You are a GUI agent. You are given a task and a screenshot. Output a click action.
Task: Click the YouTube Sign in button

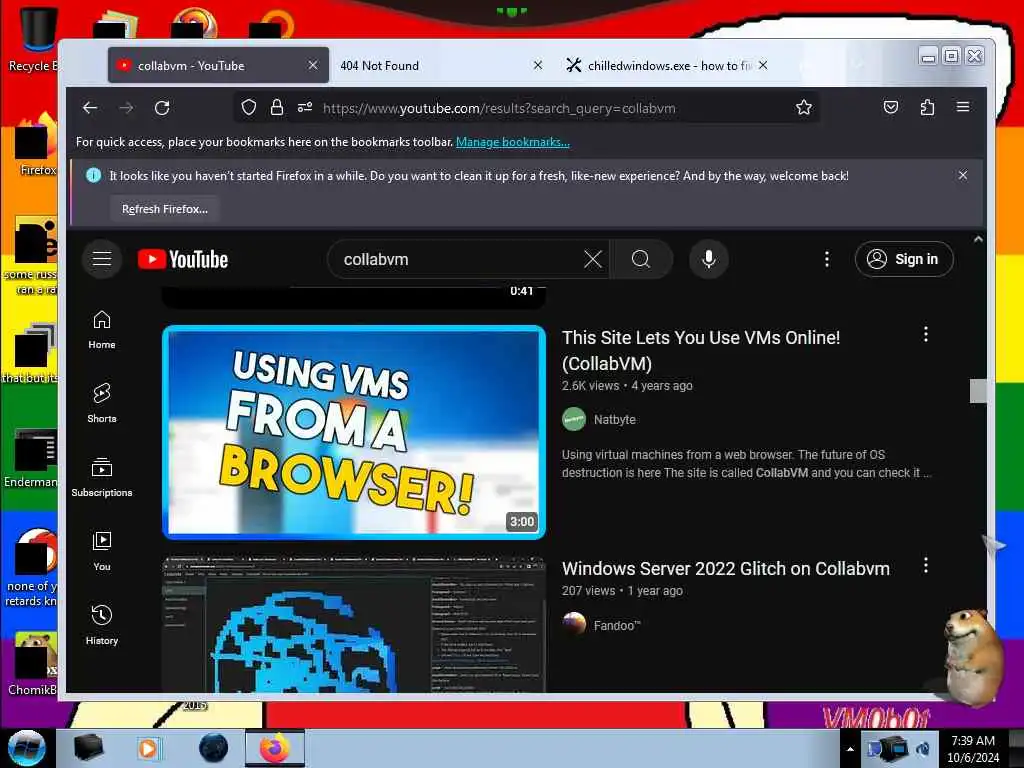904,259
